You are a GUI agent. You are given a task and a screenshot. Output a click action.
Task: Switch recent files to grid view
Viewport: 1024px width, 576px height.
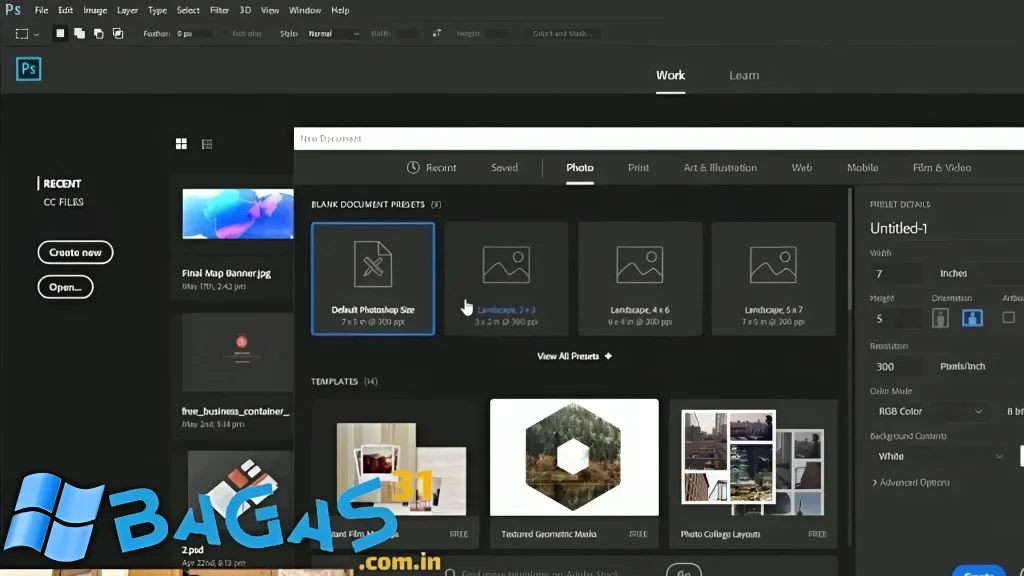tap(181, 144)
